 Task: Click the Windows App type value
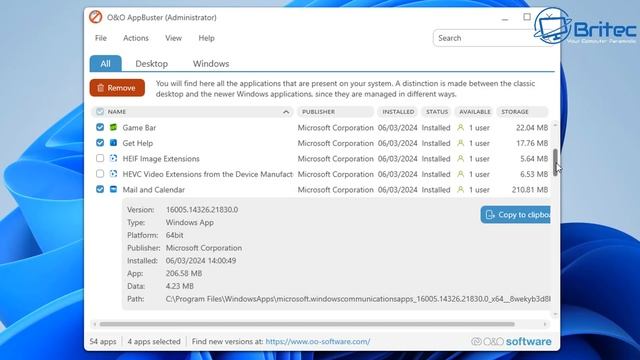tap(190, 222)
